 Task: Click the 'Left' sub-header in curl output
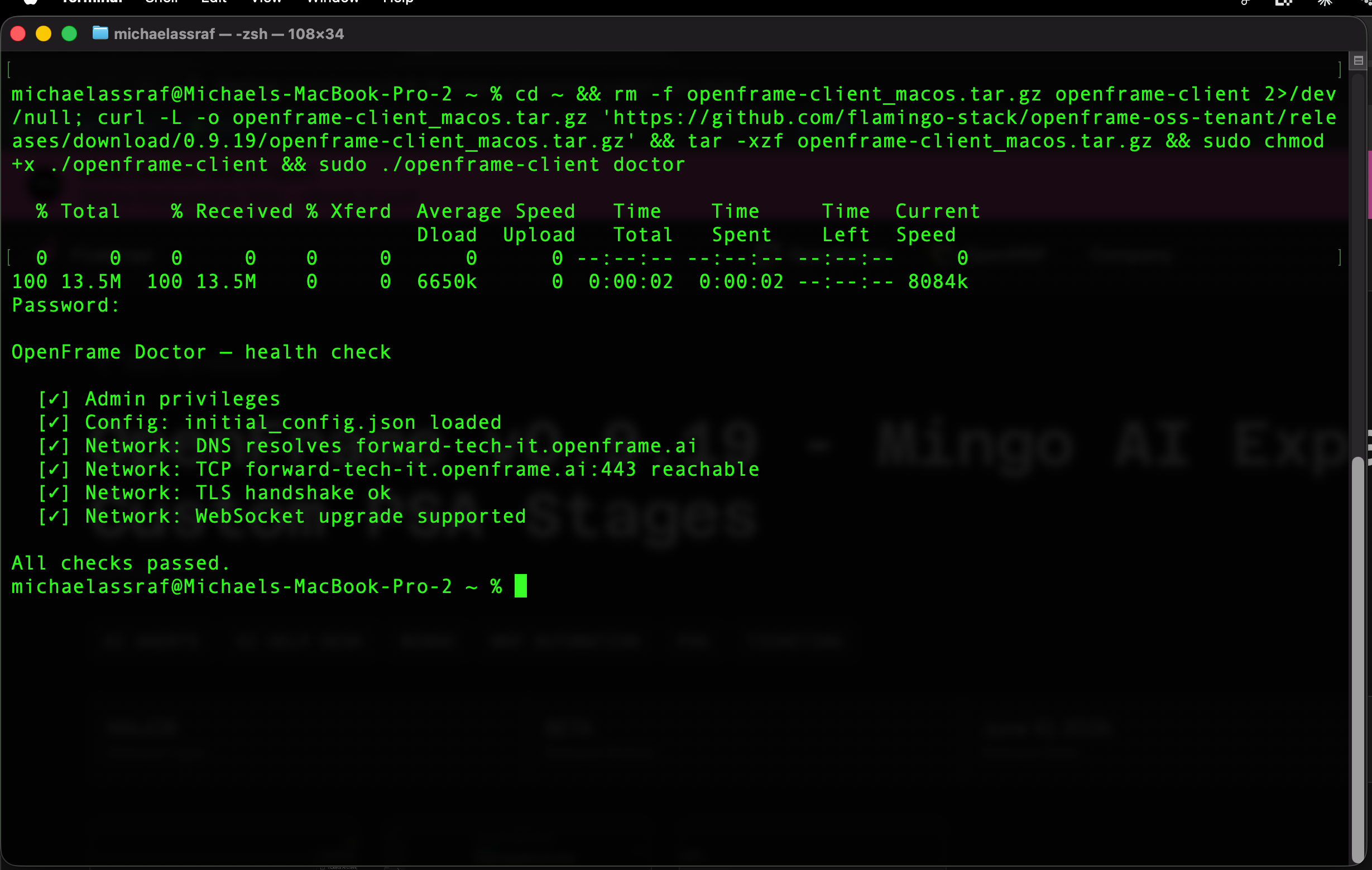click(846, 235)
